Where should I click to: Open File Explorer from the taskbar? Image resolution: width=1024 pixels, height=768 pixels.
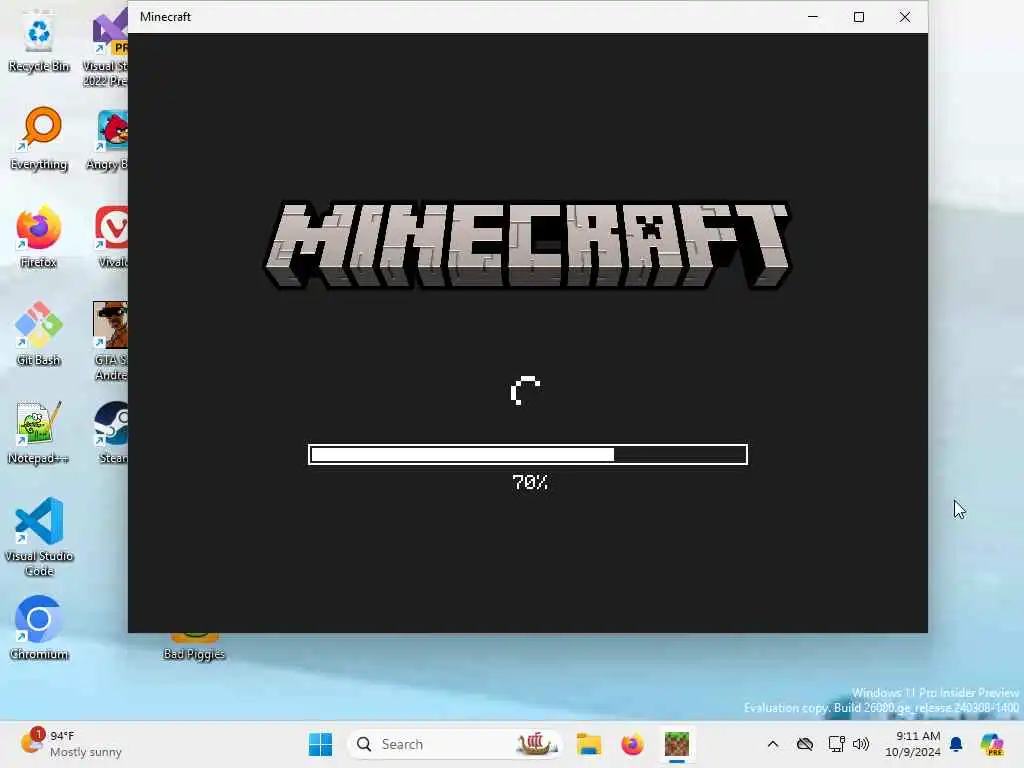click(588, 744)
